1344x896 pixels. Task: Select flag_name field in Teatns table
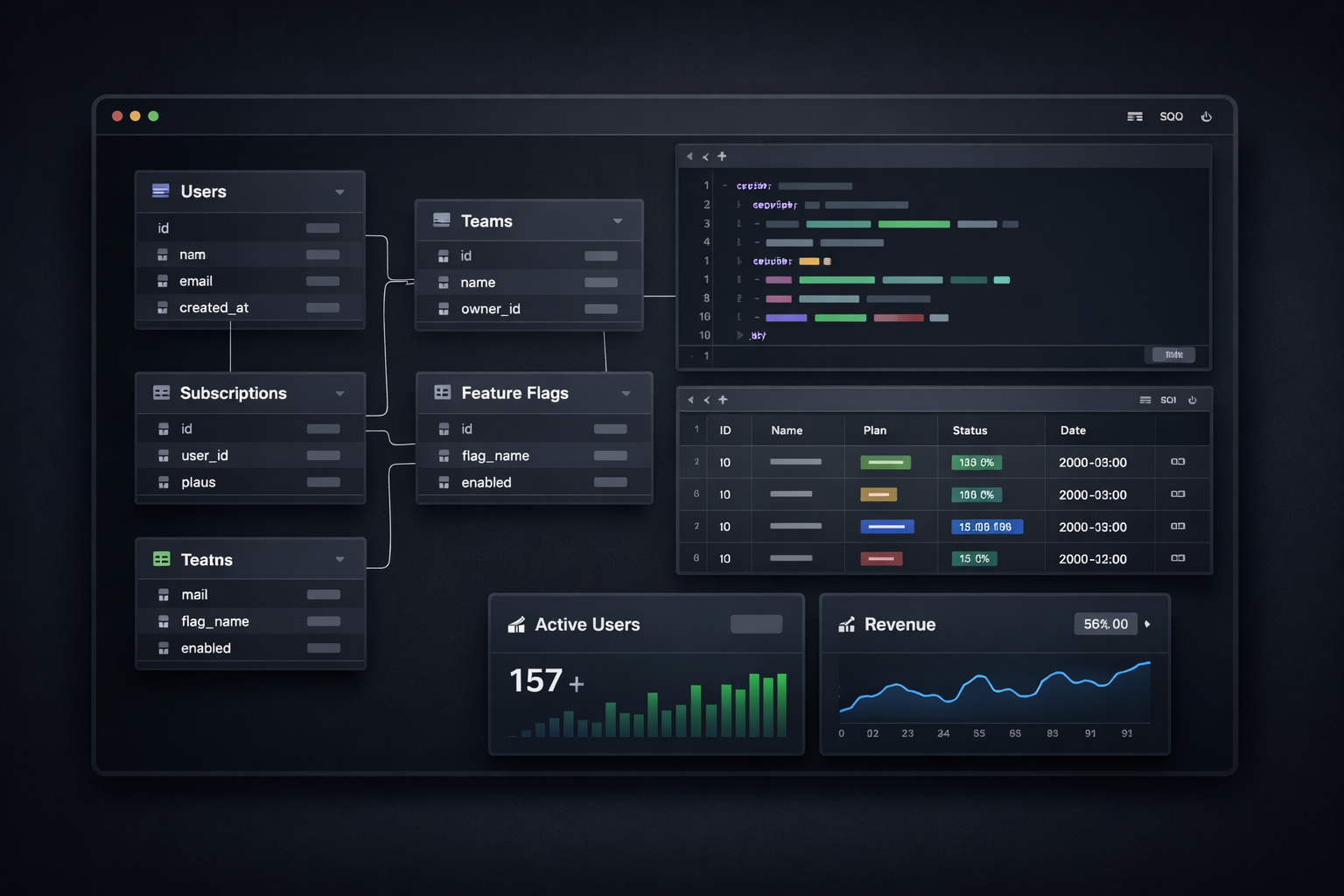(x=251, y=621)
